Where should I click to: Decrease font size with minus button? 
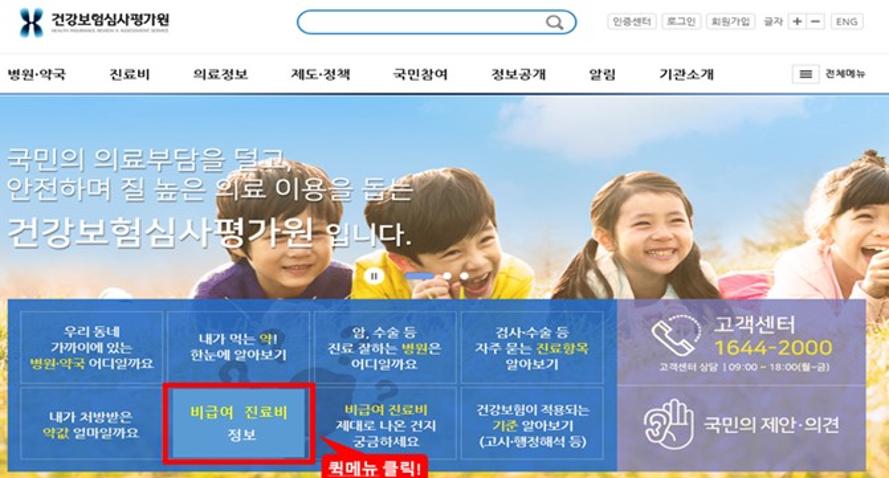click(815, 22)
